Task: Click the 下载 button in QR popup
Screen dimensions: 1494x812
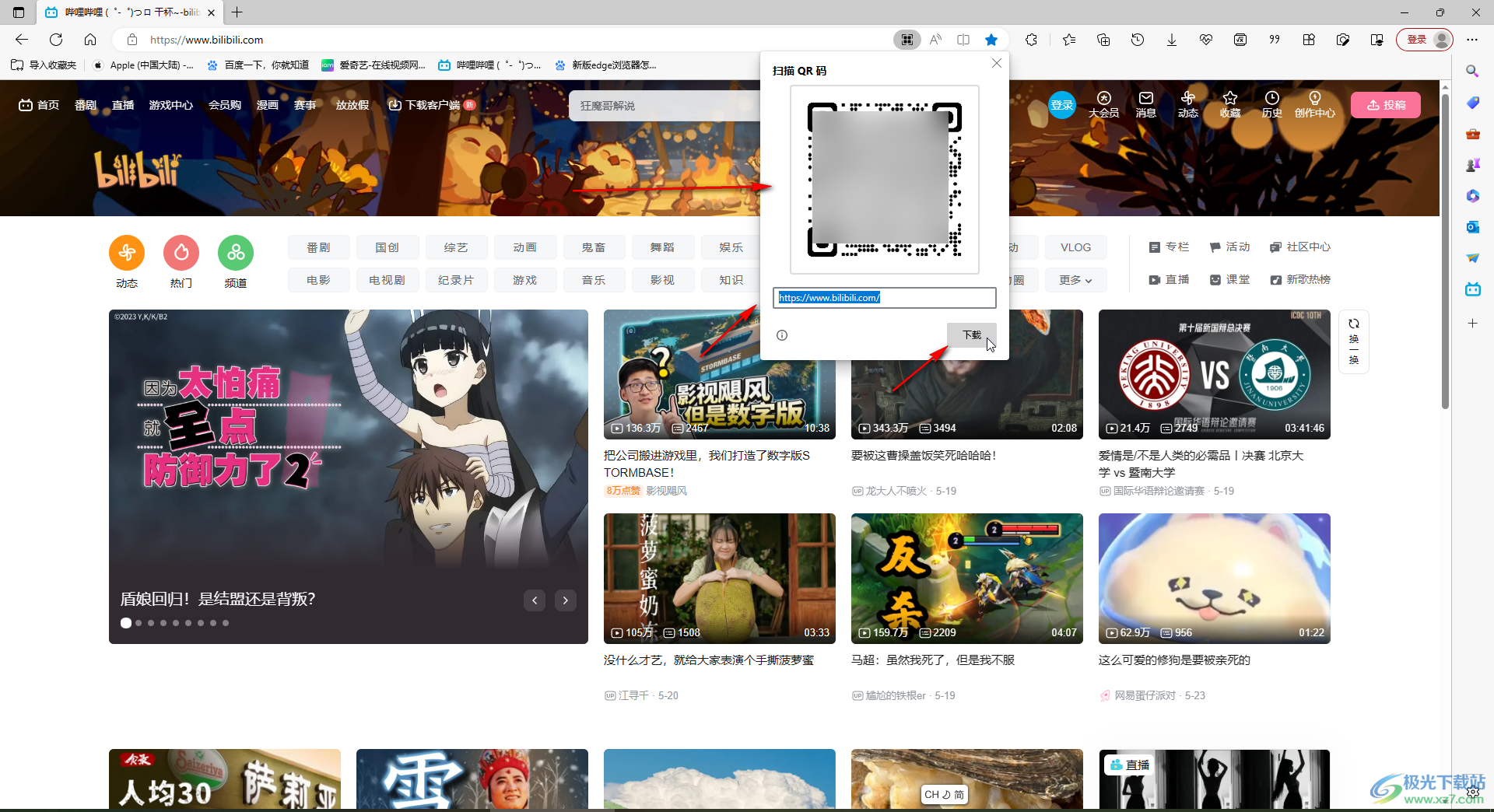Action: [x=972, y=335]
